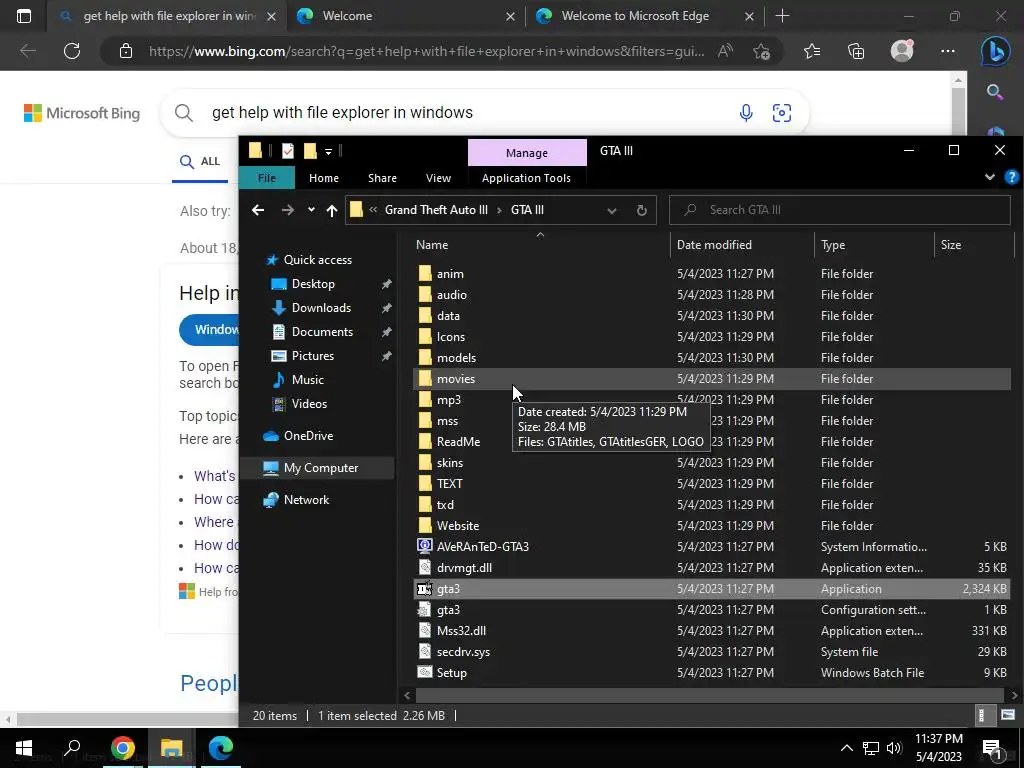Expand the address bar history dropdown

612,210
